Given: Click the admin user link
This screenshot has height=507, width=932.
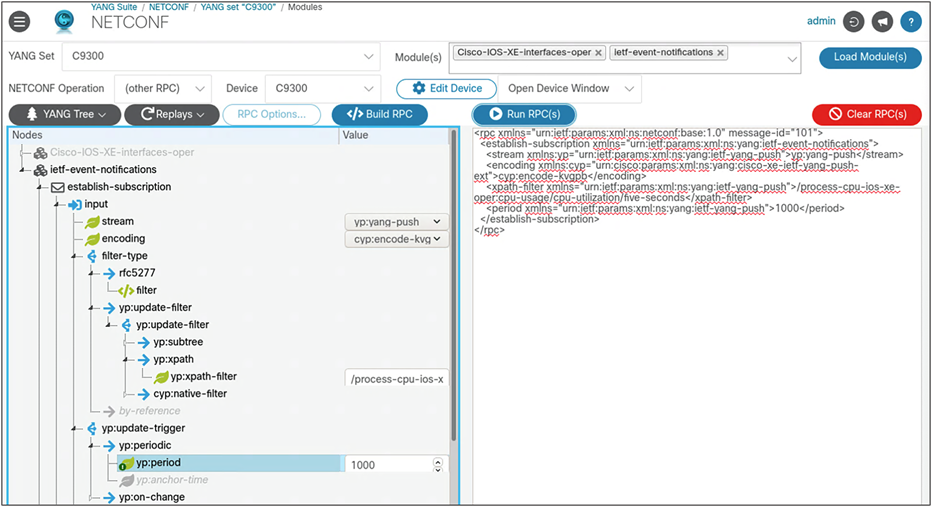Looking at the screenshot, I should point(821,21).
